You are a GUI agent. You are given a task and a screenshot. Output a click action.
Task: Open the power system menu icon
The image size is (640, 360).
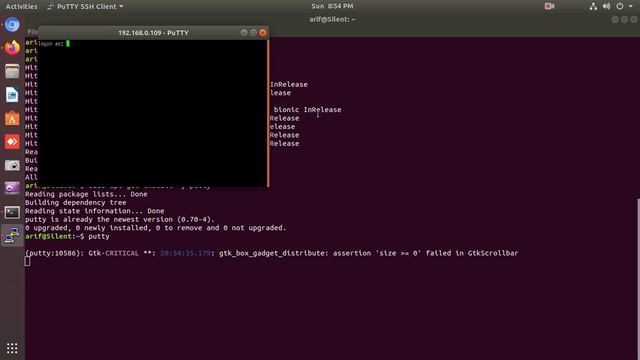tap(620, 6)
